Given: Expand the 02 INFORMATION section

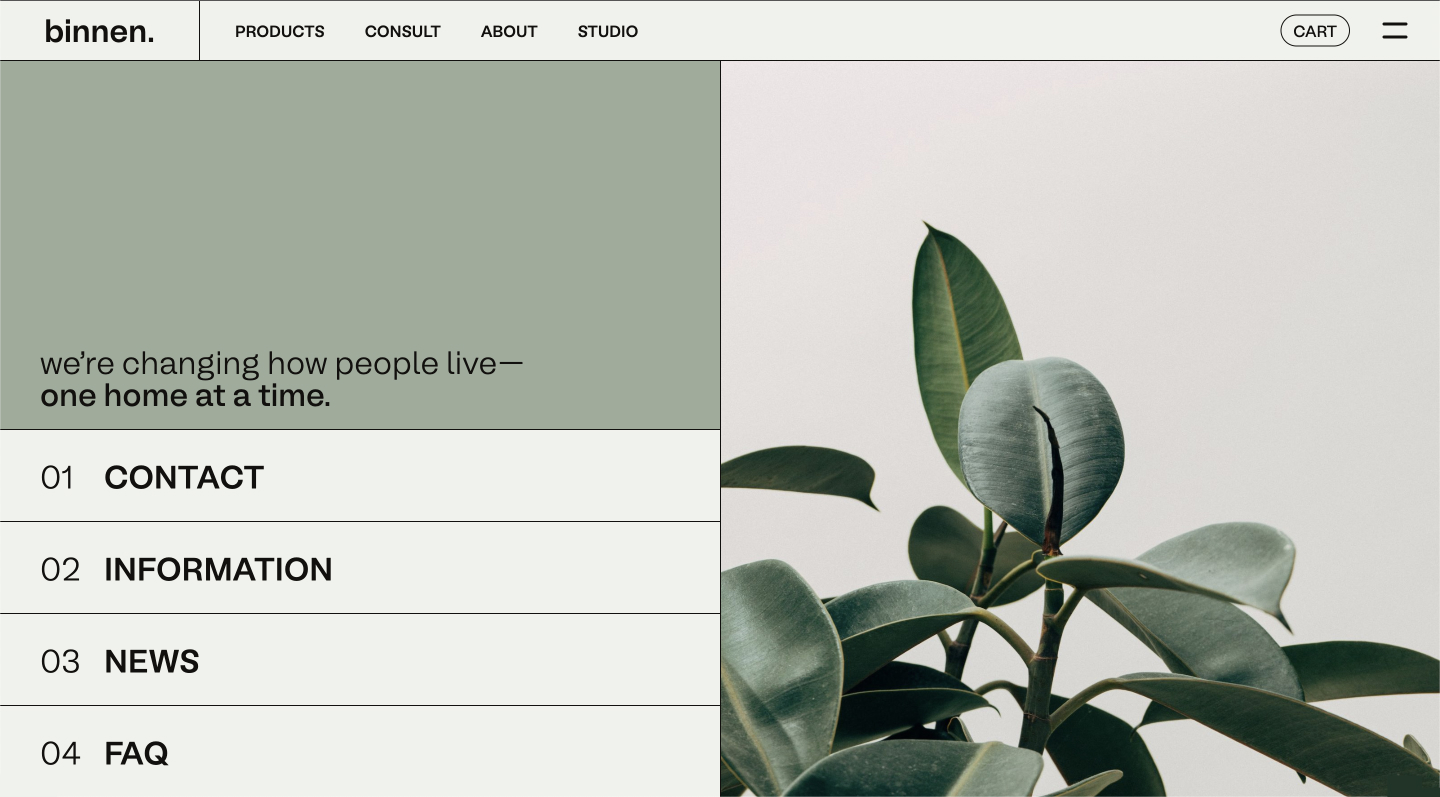Looking at the screenshot, I should (x=360, y=568).
